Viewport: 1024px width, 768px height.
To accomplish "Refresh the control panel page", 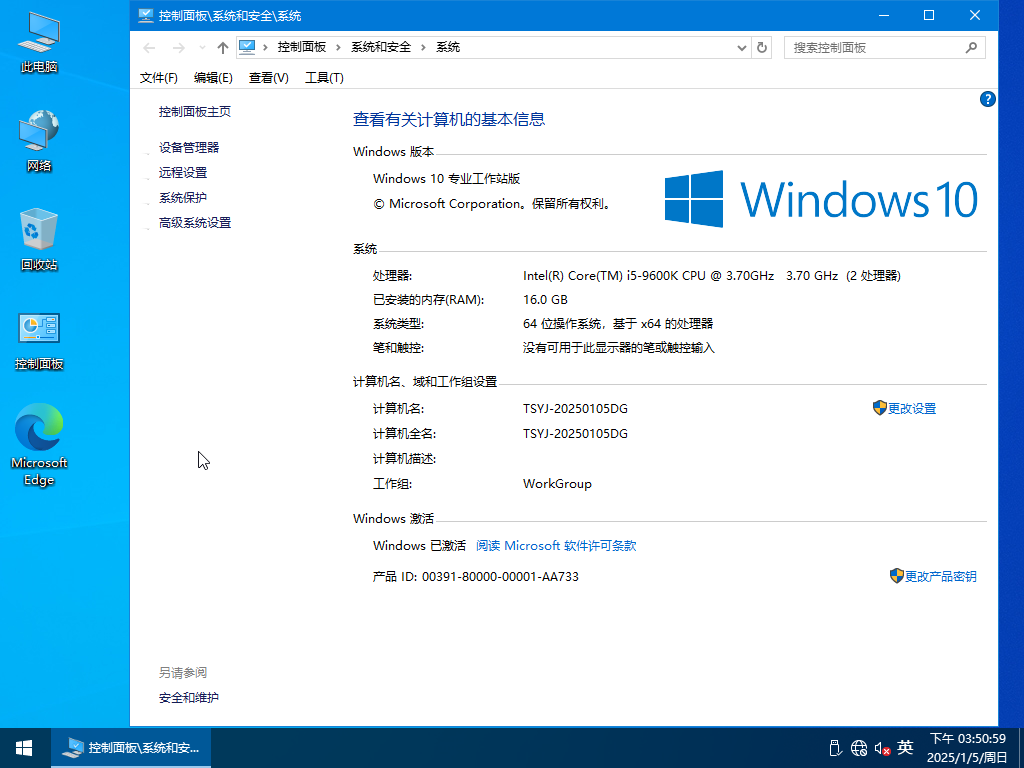I will (761, 48).
